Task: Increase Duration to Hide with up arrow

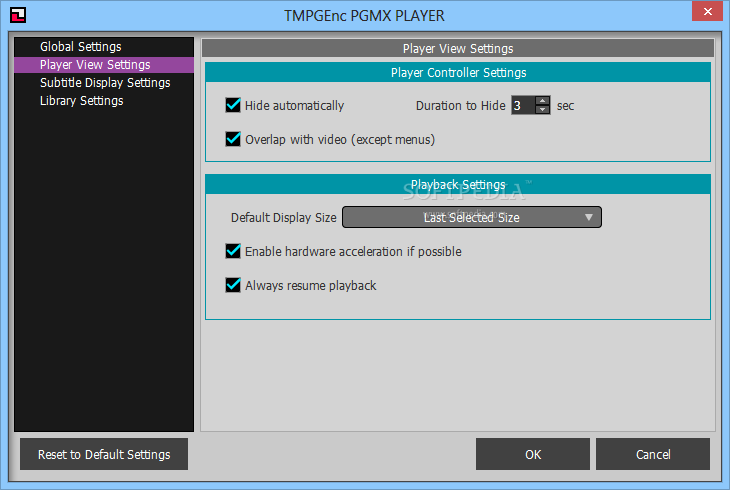Action: click(542, 101)
